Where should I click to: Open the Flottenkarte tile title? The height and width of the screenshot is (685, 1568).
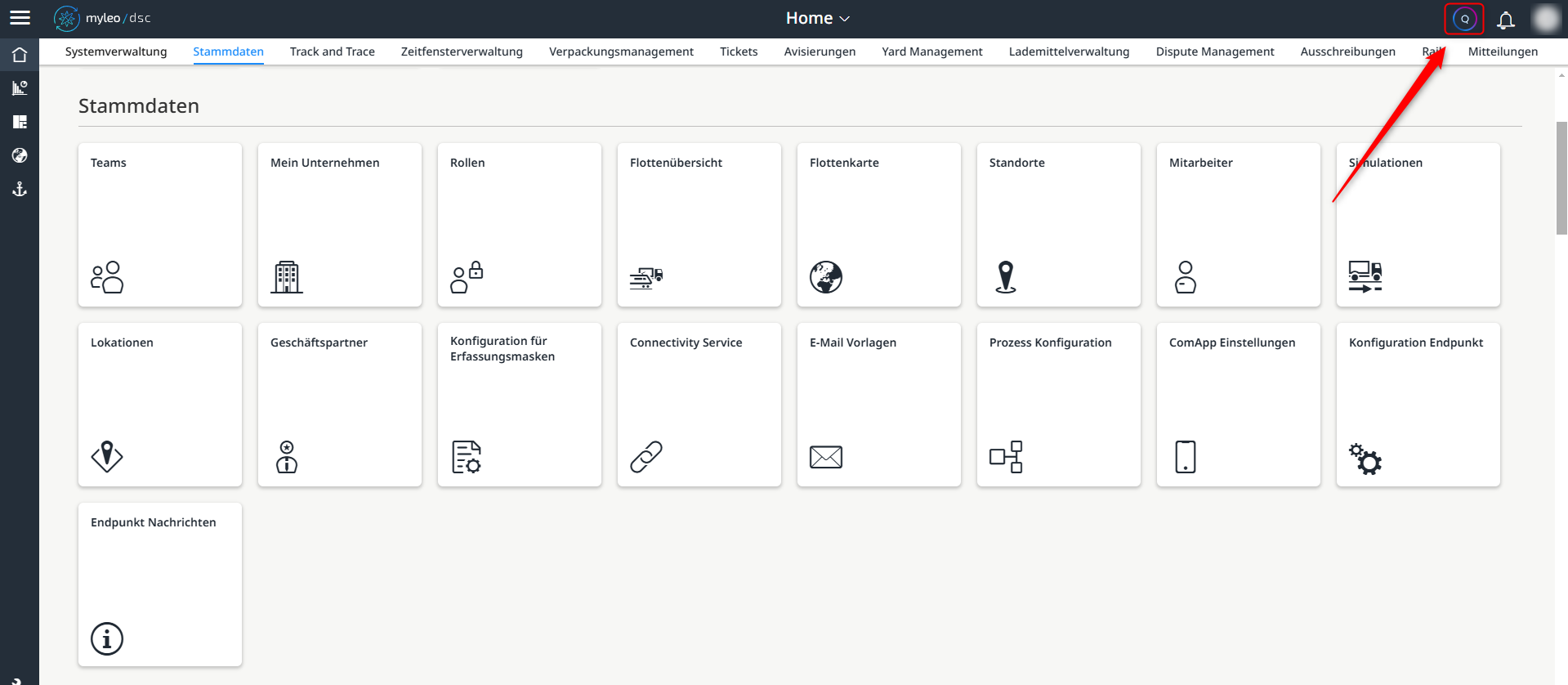[844, 163]
